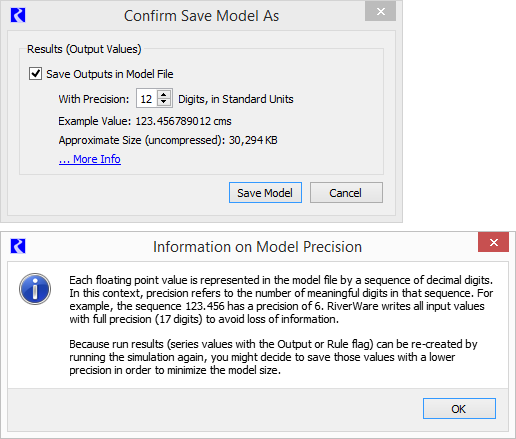The image size is (516, 439).
Task: Open the More Info link
Action: pos(90,159)
